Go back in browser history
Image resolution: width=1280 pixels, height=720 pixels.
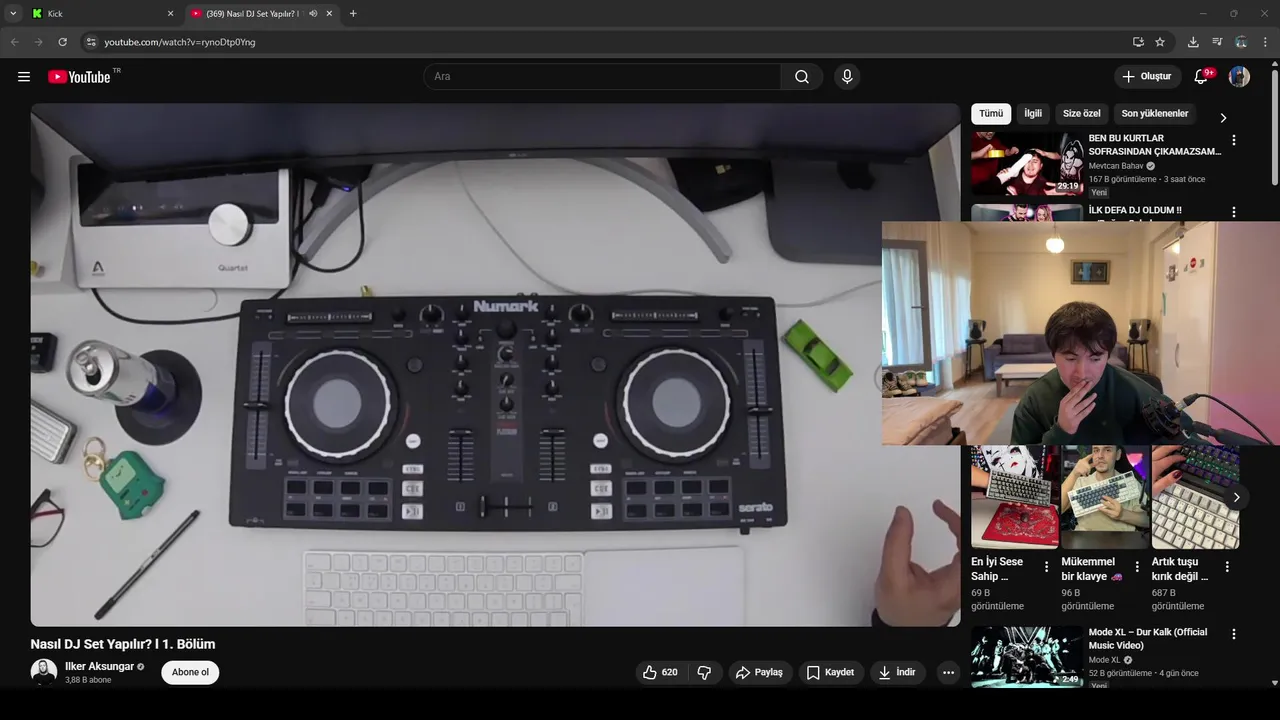tap(15, 42)
